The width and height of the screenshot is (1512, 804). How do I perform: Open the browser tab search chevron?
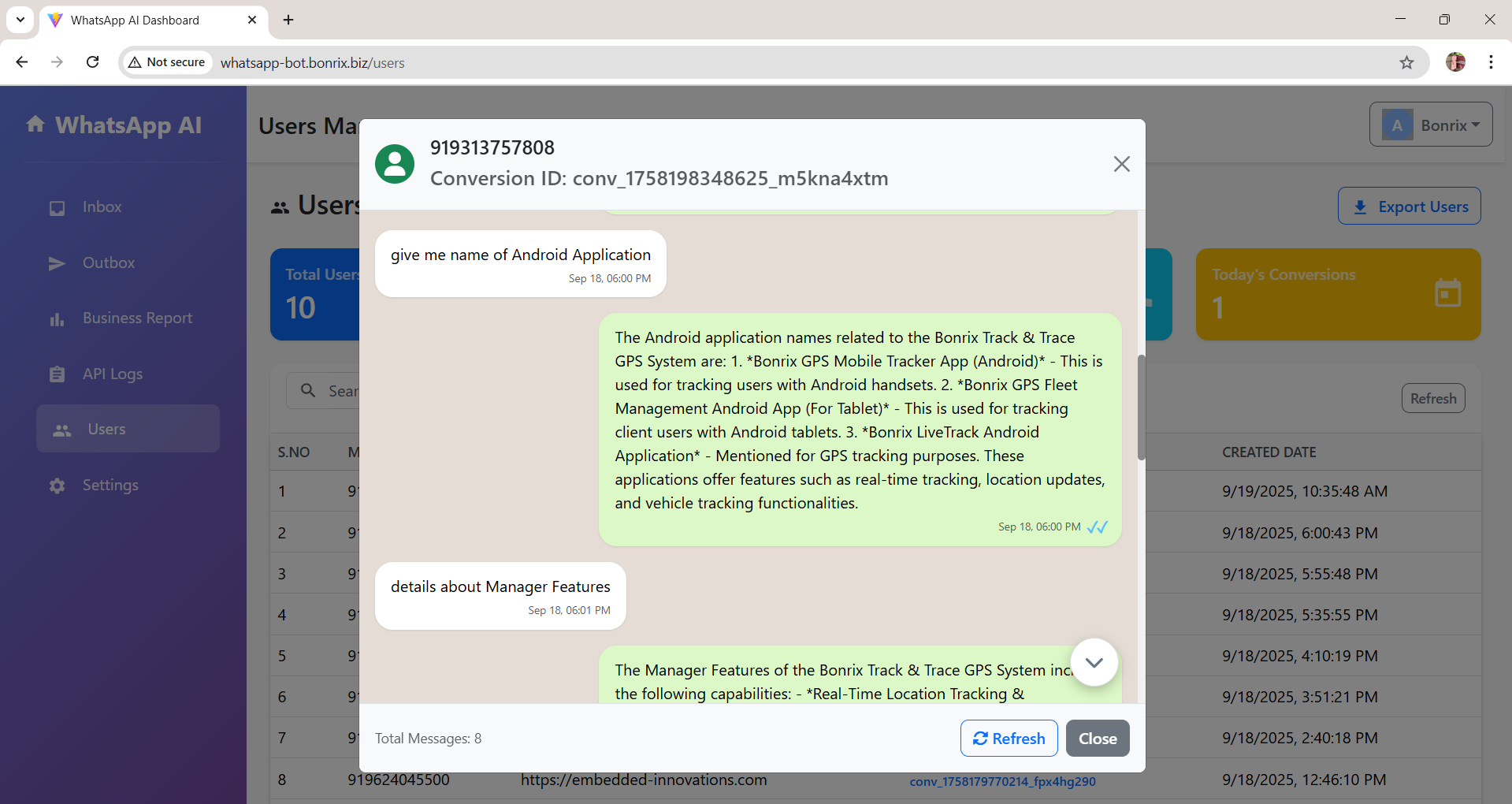(x=20, y=20)
